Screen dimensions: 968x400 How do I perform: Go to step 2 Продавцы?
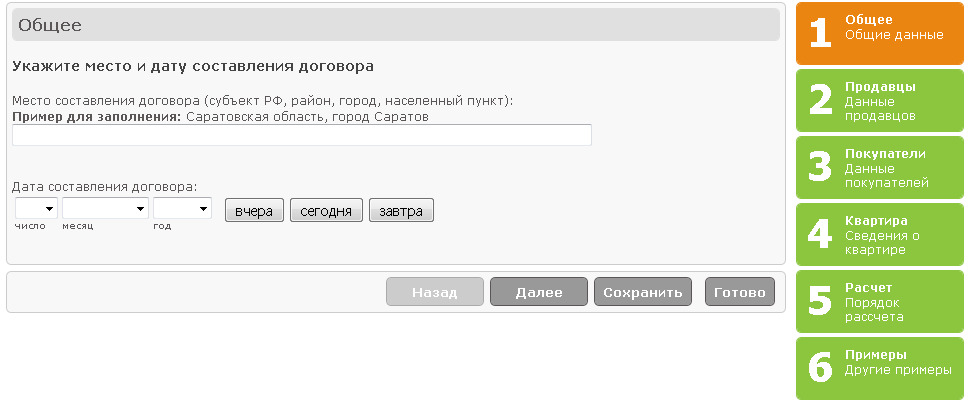pyautogui.click(x=880, y=101)
